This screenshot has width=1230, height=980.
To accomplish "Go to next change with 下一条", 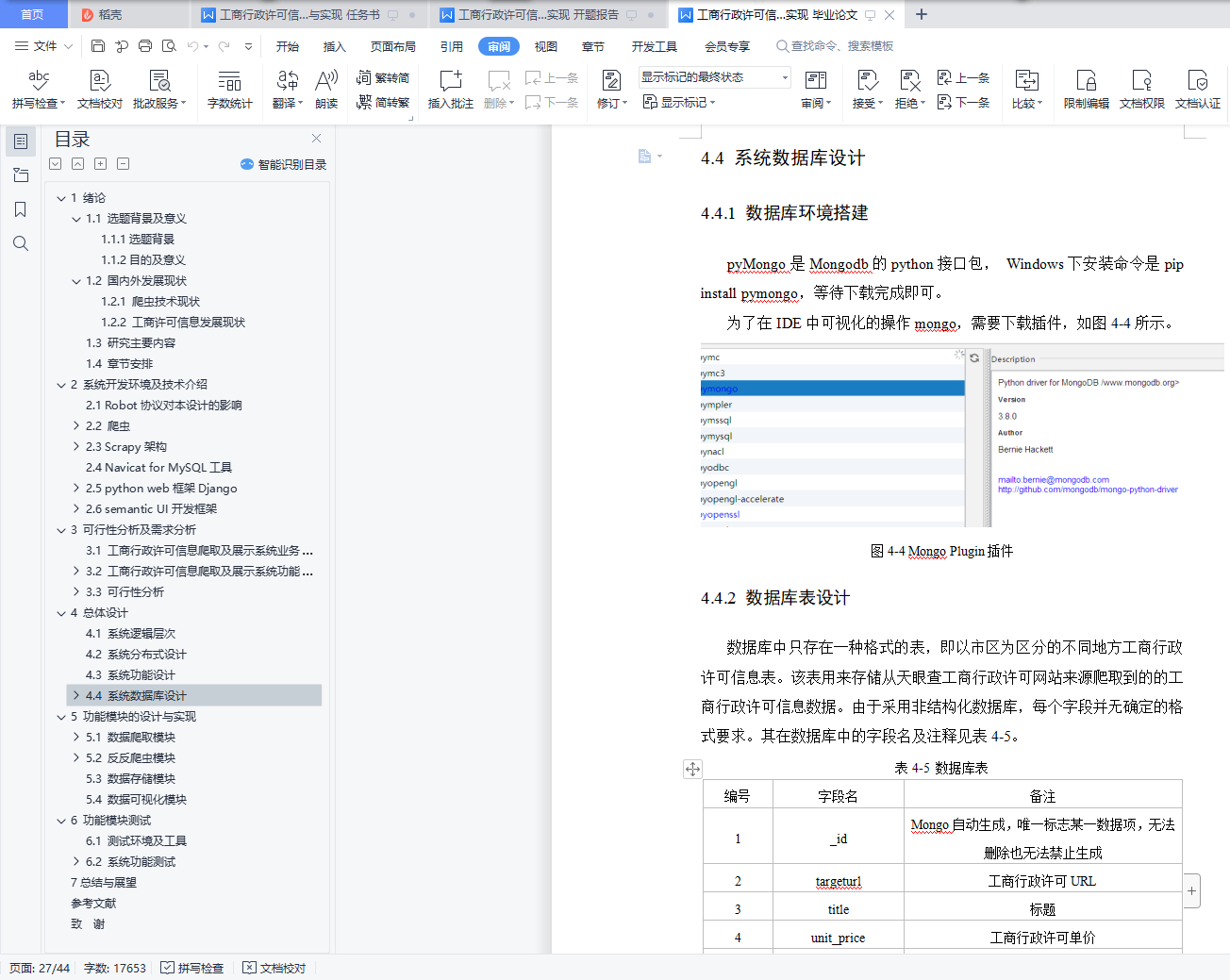I will 963,102.
